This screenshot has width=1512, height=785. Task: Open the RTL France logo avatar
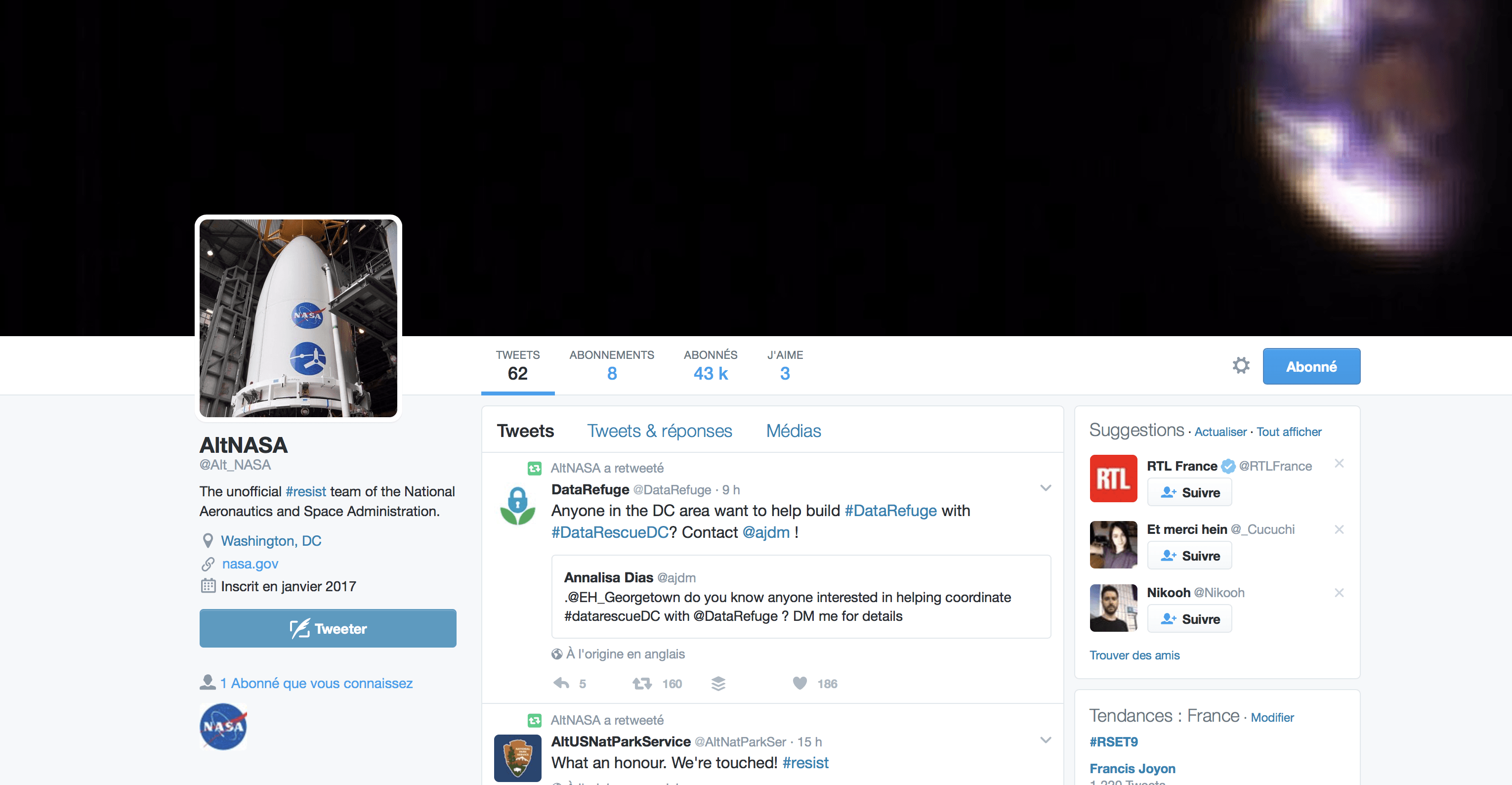[x=1113, y=479]
